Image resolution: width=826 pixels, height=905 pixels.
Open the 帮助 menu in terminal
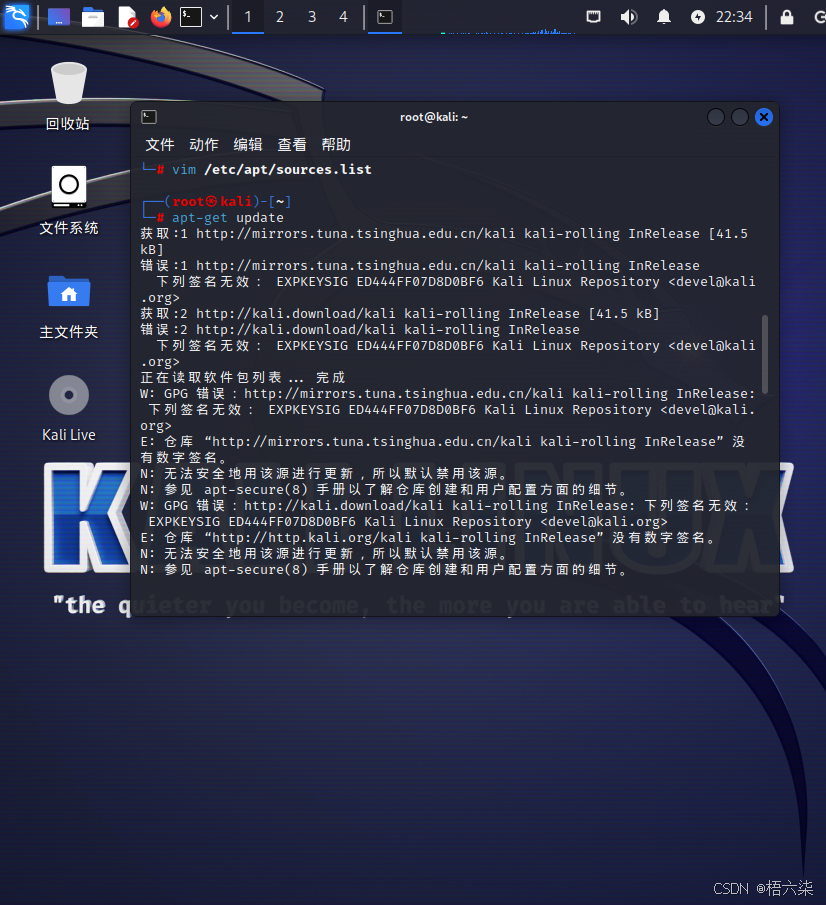336,144
